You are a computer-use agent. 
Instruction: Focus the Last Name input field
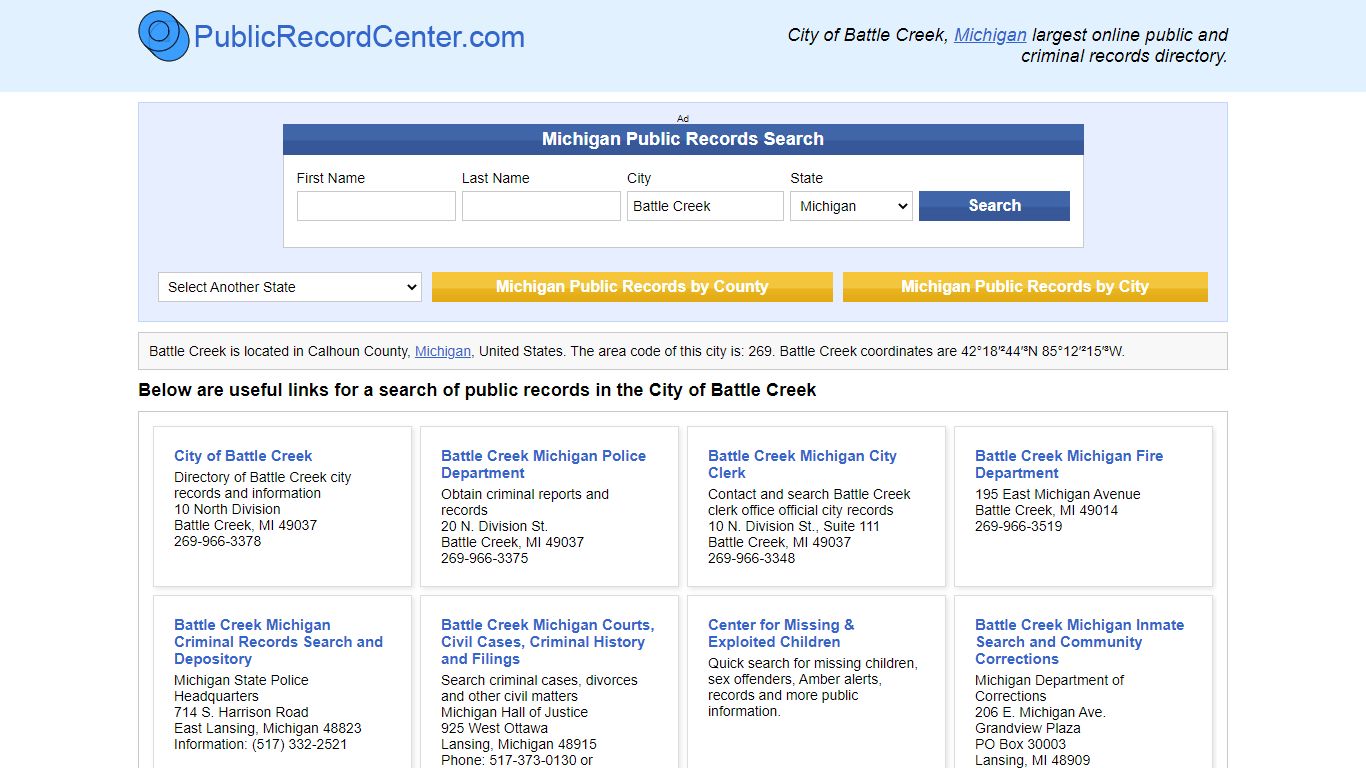pyautogui.click(x=541, y=206)
